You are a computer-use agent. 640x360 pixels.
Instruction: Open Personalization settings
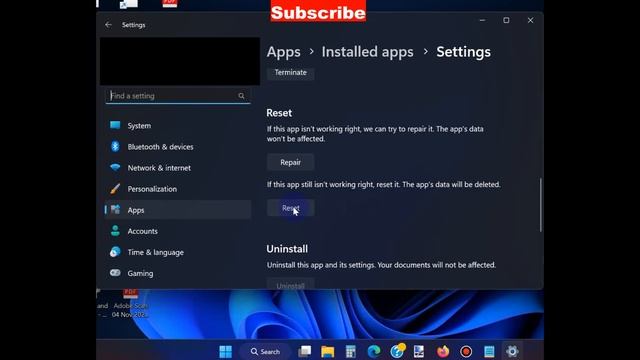click(x=178, y=189)
